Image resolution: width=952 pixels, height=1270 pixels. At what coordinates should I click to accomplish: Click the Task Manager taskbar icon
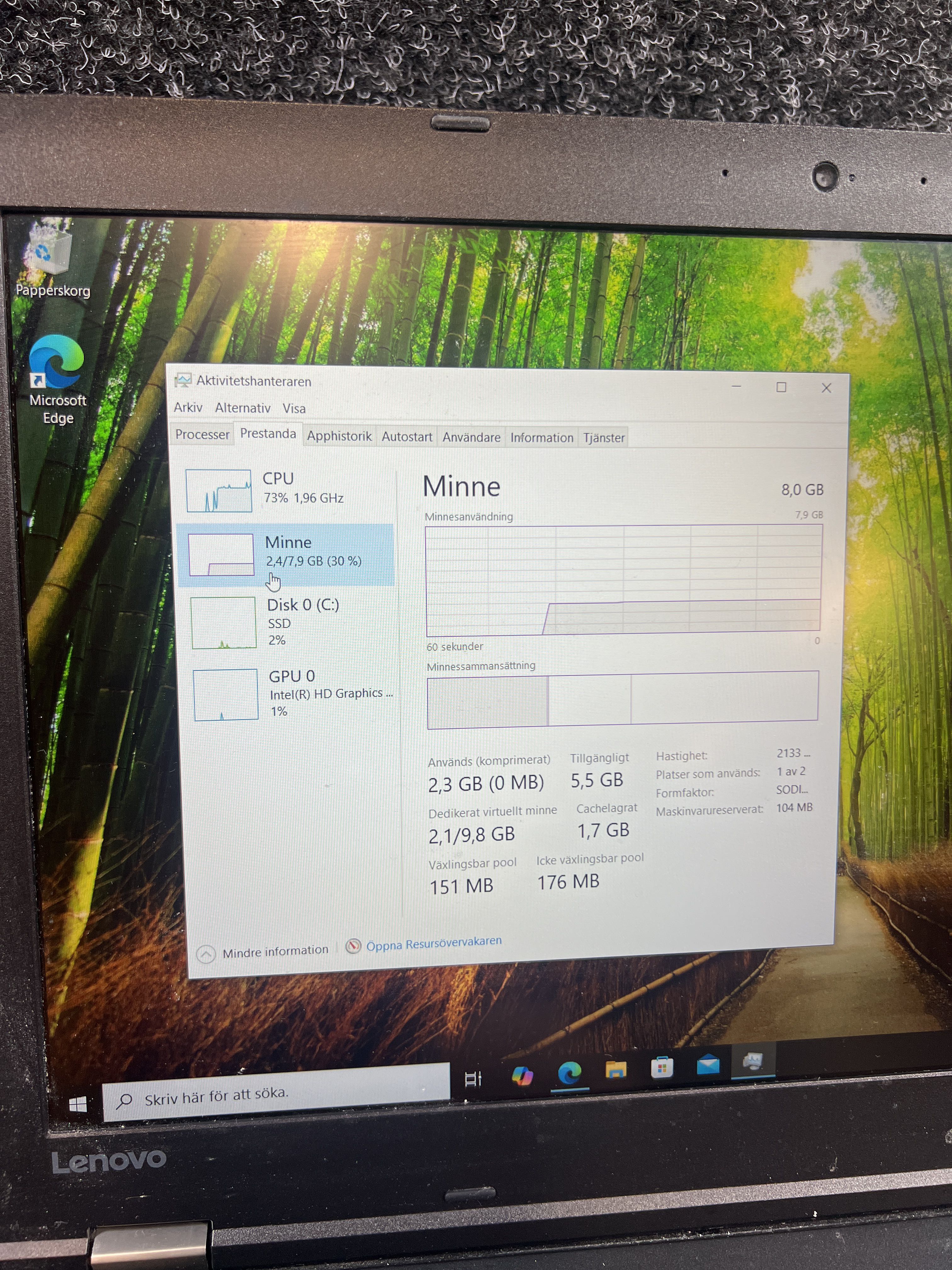tap(753, 1062)
